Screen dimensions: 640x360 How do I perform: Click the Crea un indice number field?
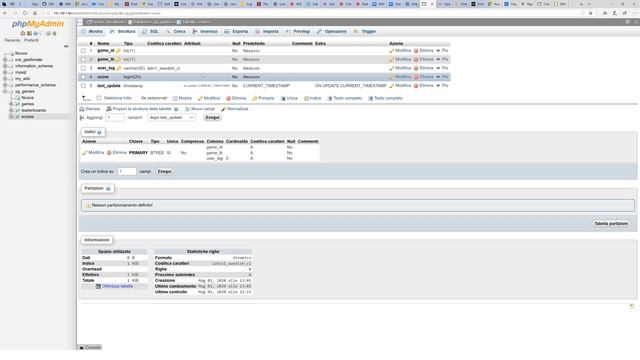(x=127, y=171)
